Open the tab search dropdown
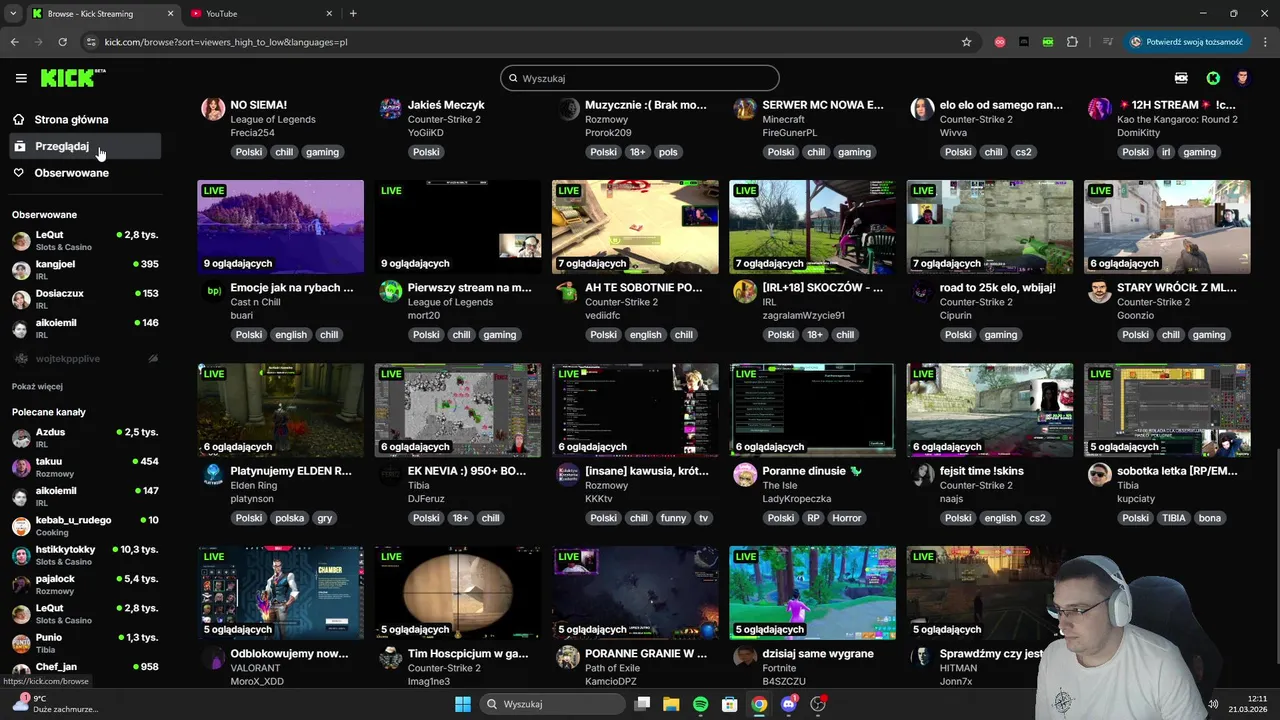 (13, 13)
